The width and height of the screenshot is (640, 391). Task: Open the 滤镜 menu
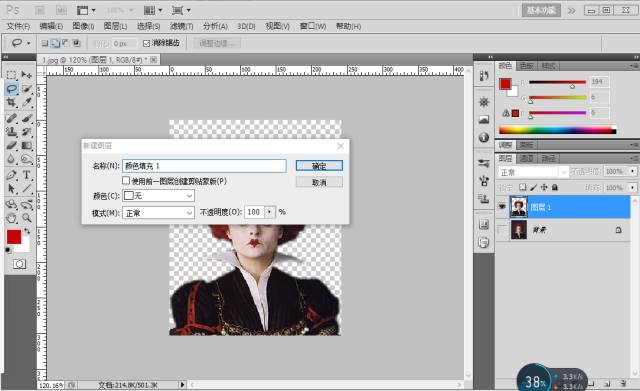pyautogui.click(x=181, y=26)
